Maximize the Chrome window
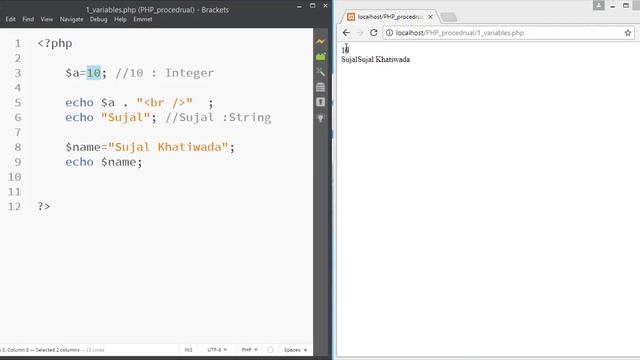The height and width of the screenshot is (360, 640). tap(626, 6)
